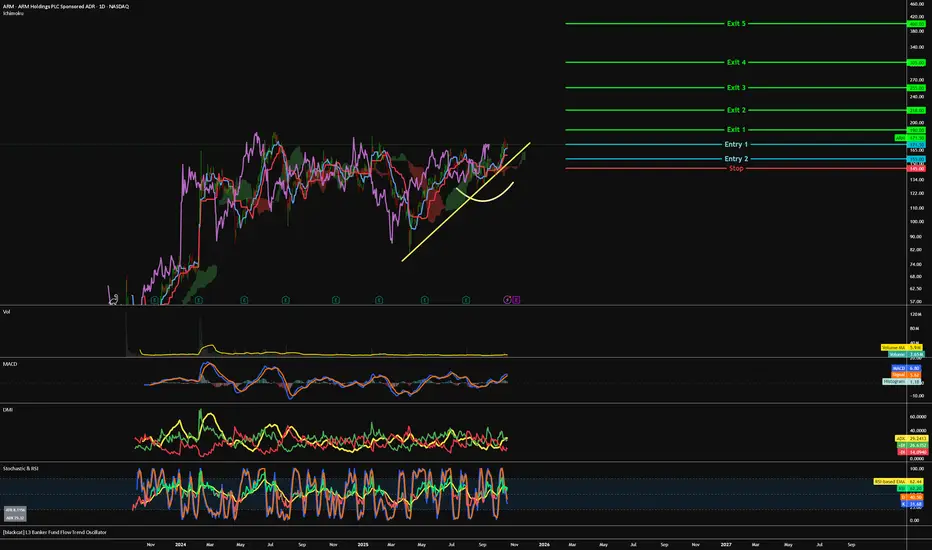
Task: Open the L3 Banker Fund Flow oscillator pane
Action: point(70,532)
